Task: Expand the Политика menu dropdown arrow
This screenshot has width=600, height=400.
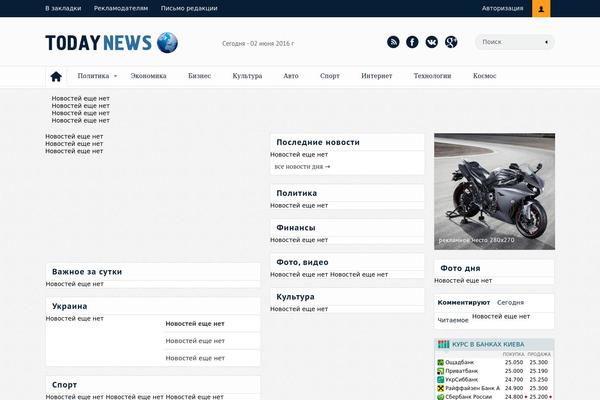Action: point(116,76)
